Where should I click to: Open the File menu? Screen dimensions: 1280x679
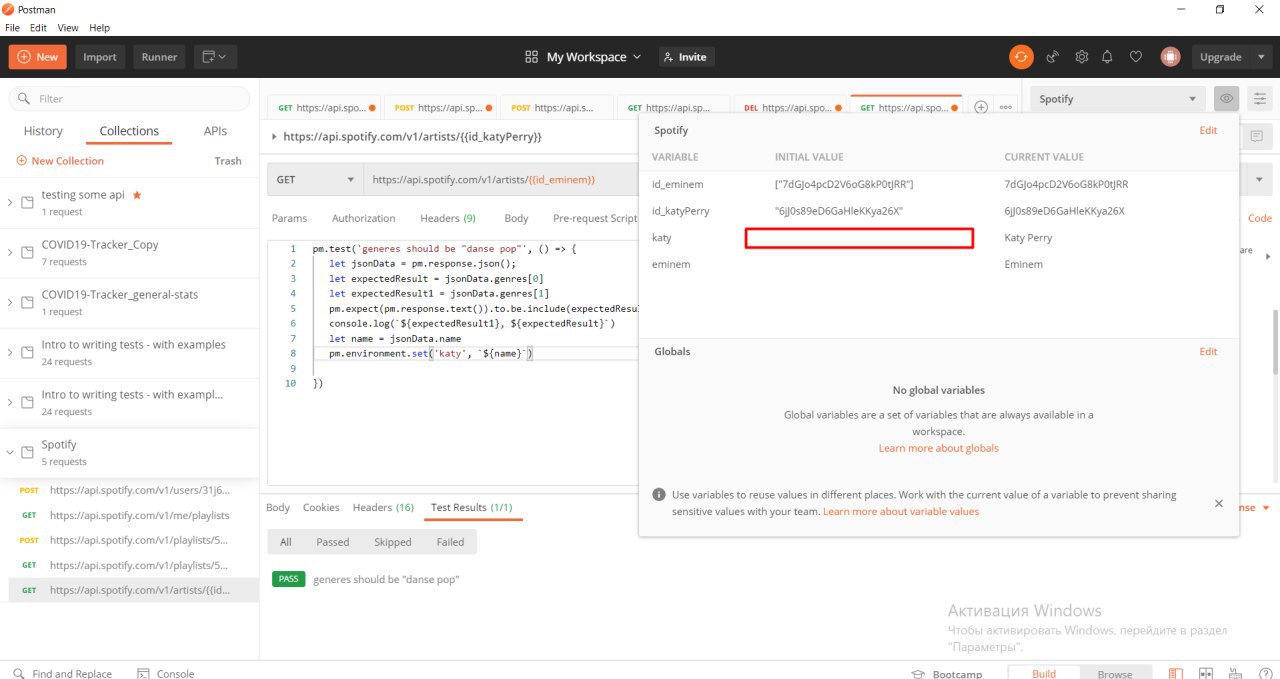tap(12, 28)
